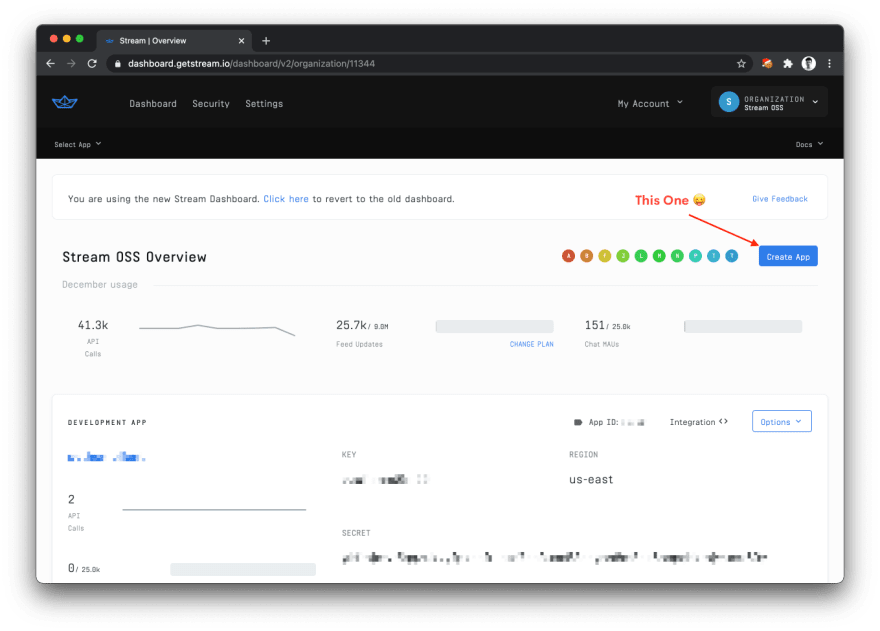Click the Stream boat logo
Viewport: 880px width, 631px height.
65,102
